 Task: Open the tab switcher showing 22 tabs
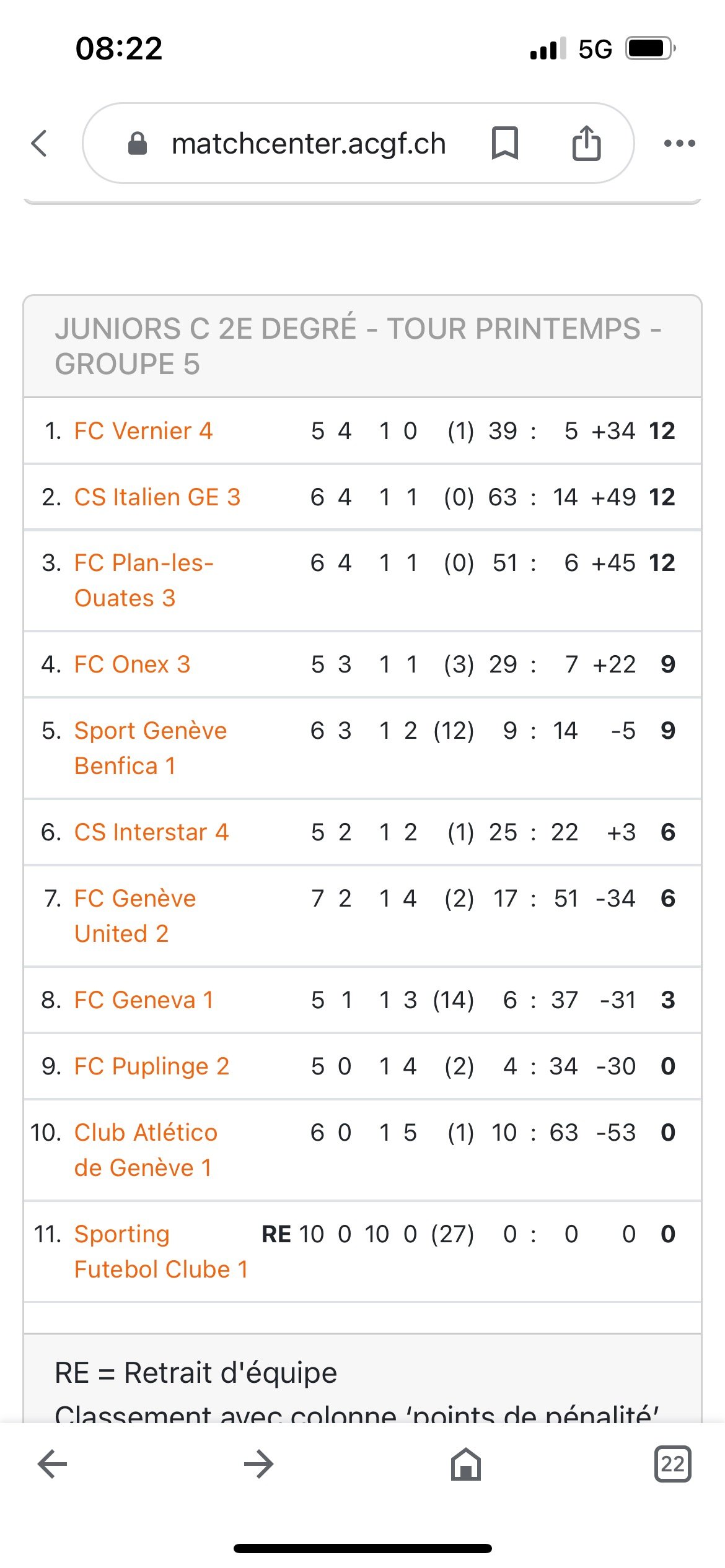(673, 1464)
